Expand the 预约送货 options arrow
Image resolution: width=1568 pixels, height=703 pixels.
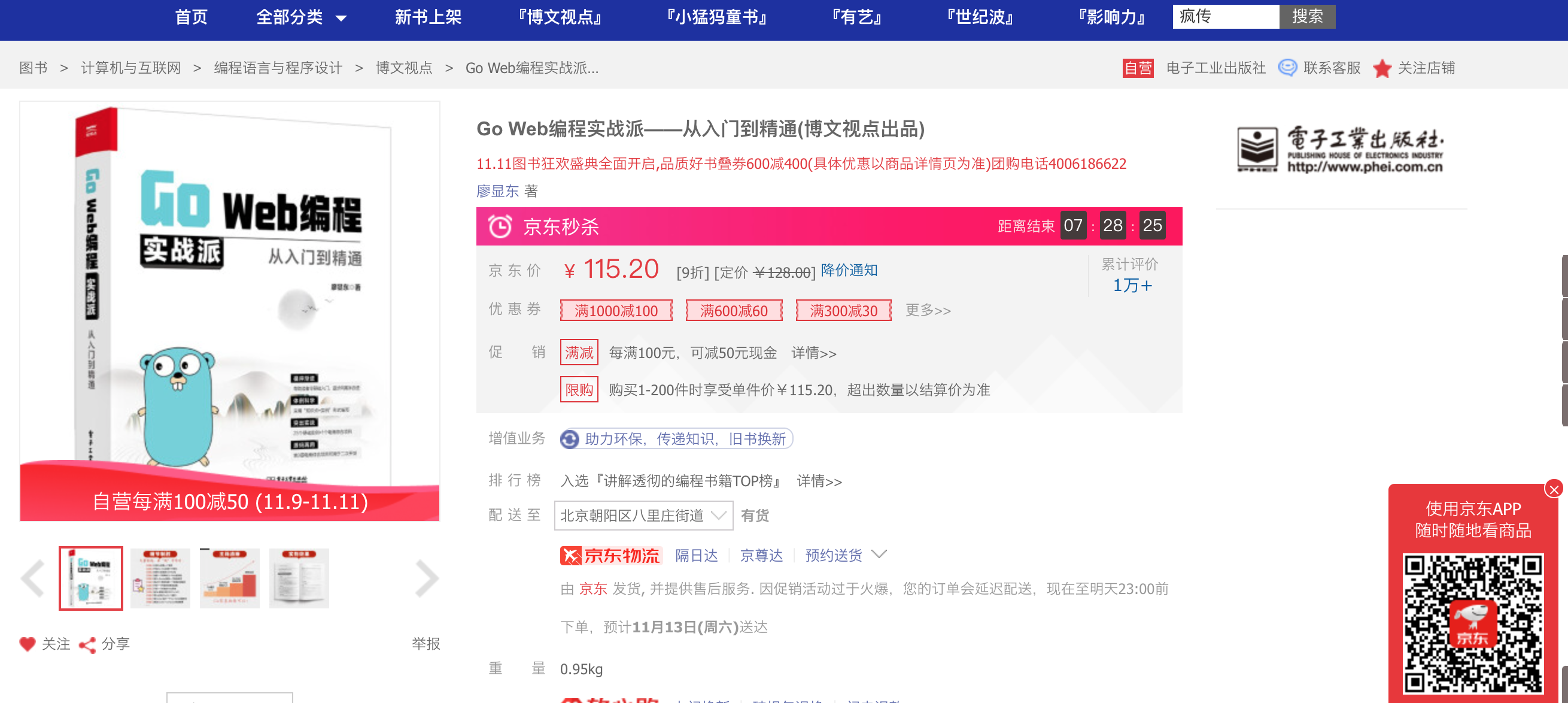click(879, 554)
